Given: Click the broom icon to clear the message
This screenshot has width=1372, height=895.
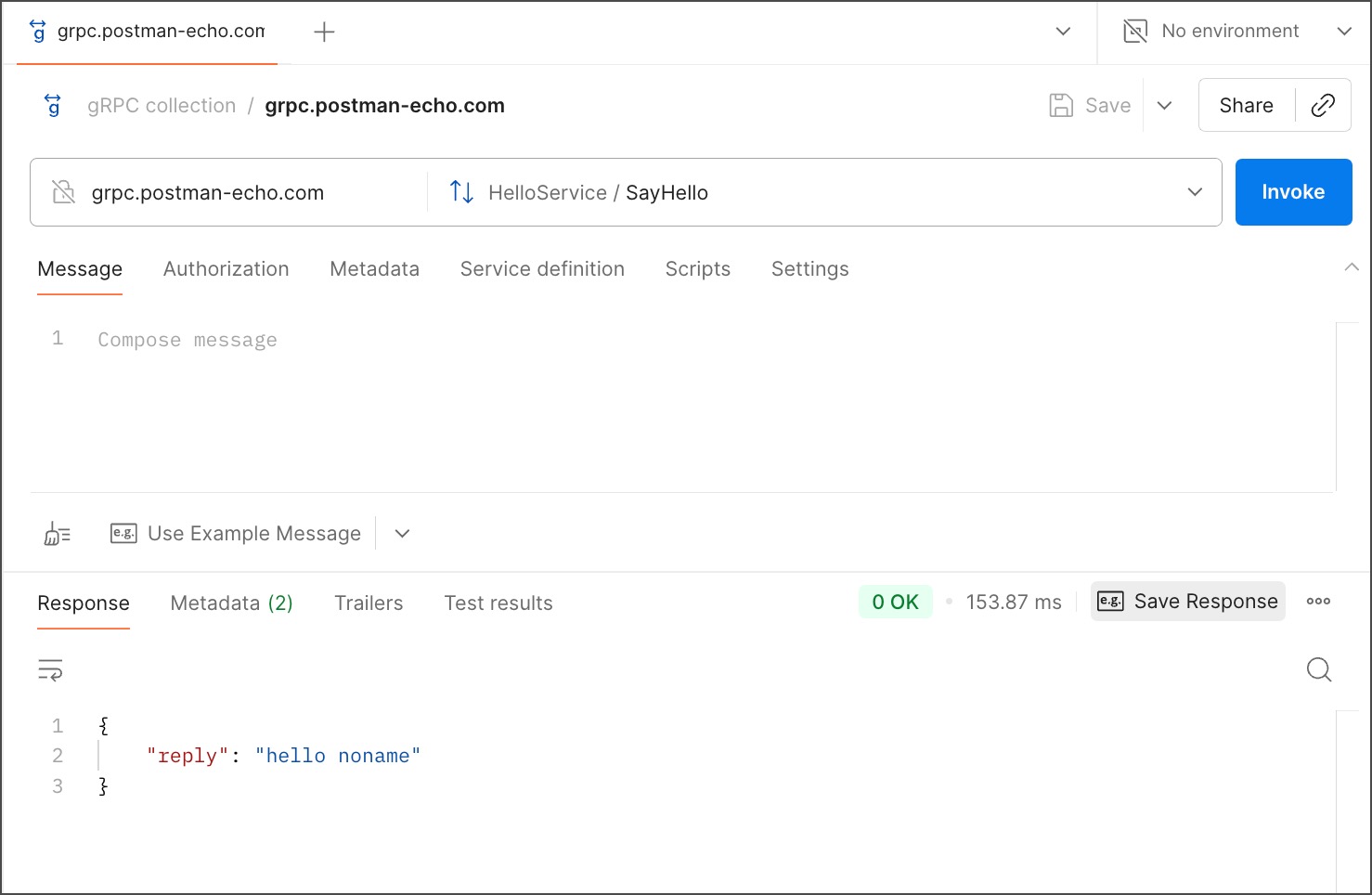Looking at the screenshot, I should click(x=56, y=533).
